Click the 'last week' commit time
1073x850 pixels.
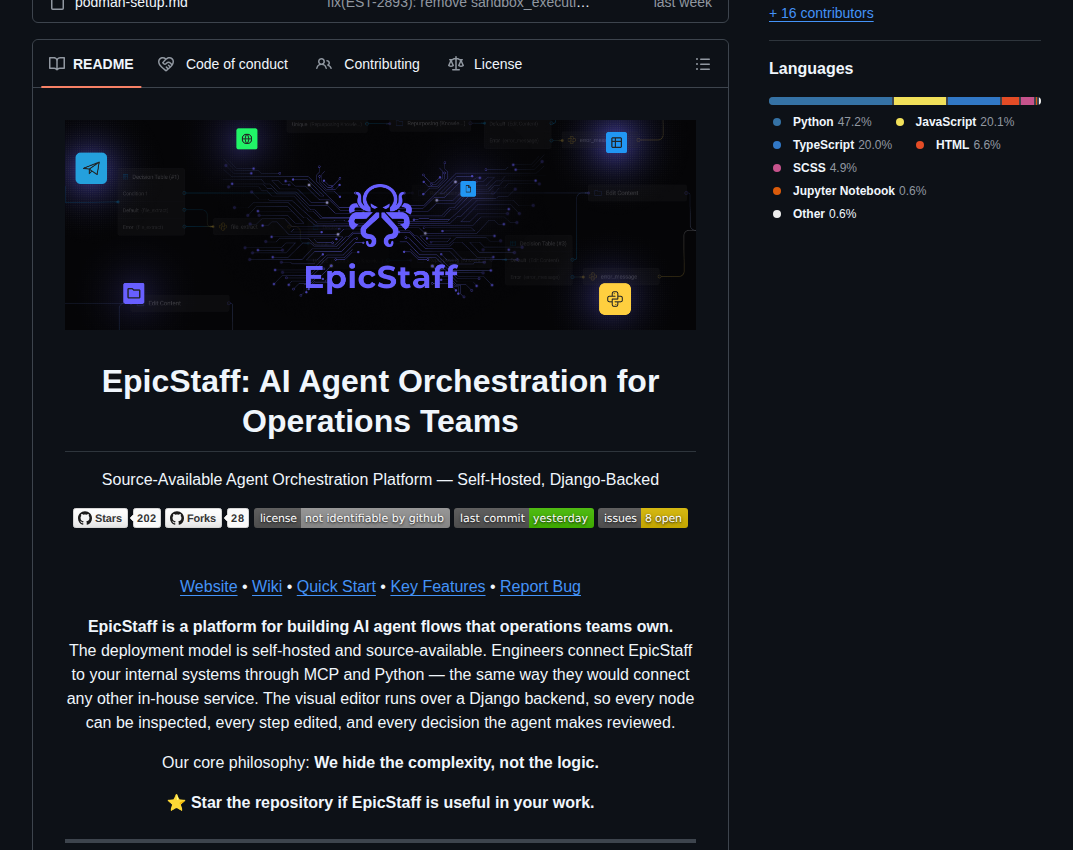tap(682, 4)
